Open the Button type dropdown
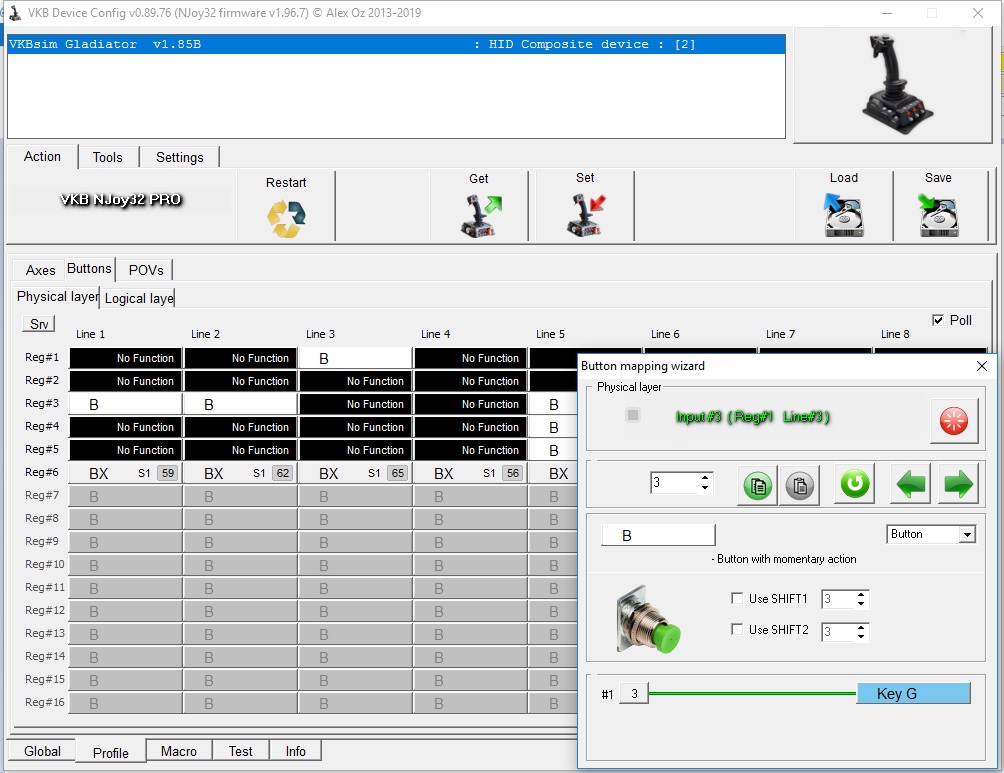Viewport: 1004px width, 773px height. [x=967, y=534]
